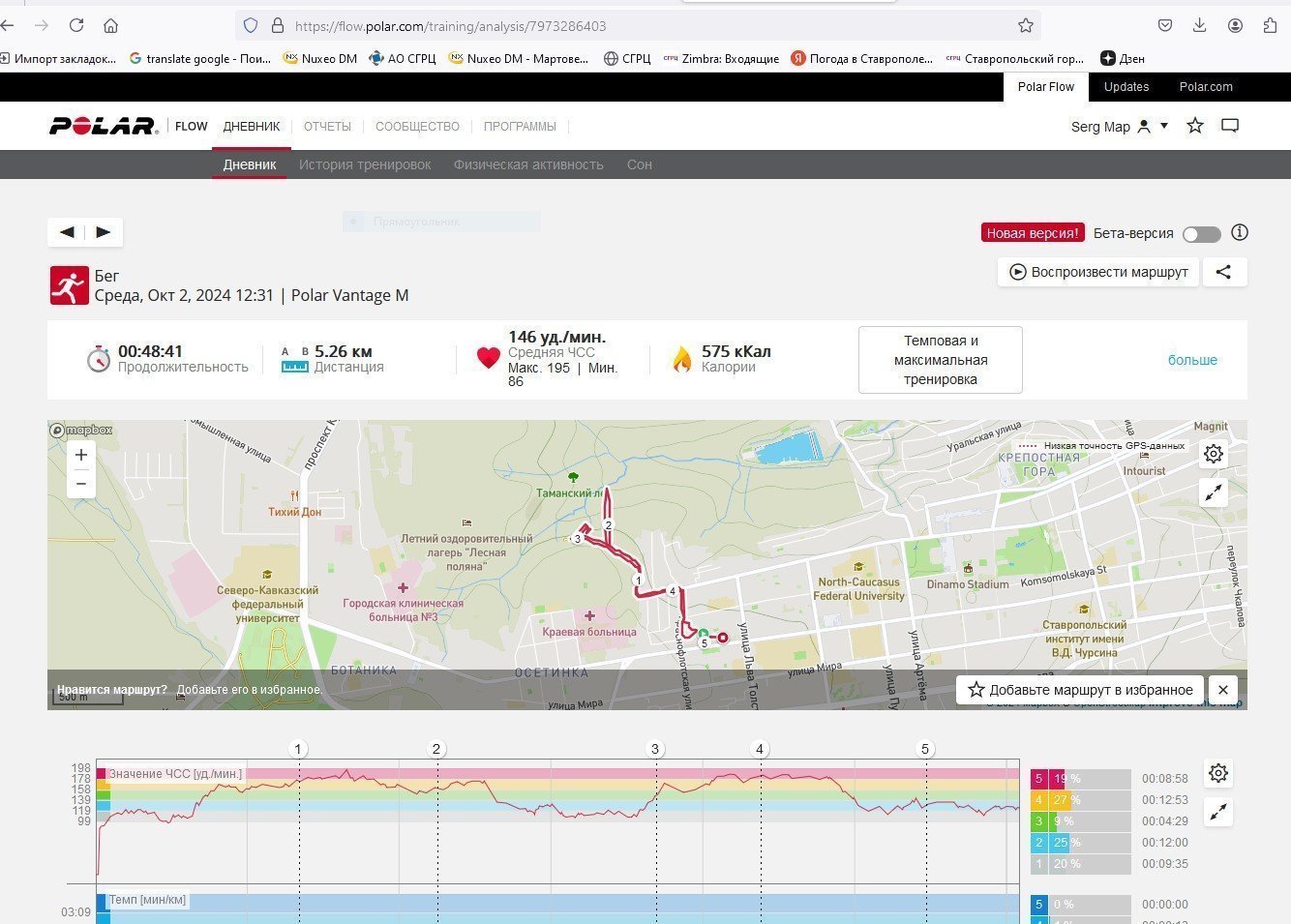Open favorites star icon beside Serg Map

click(x=1195, y=126)
